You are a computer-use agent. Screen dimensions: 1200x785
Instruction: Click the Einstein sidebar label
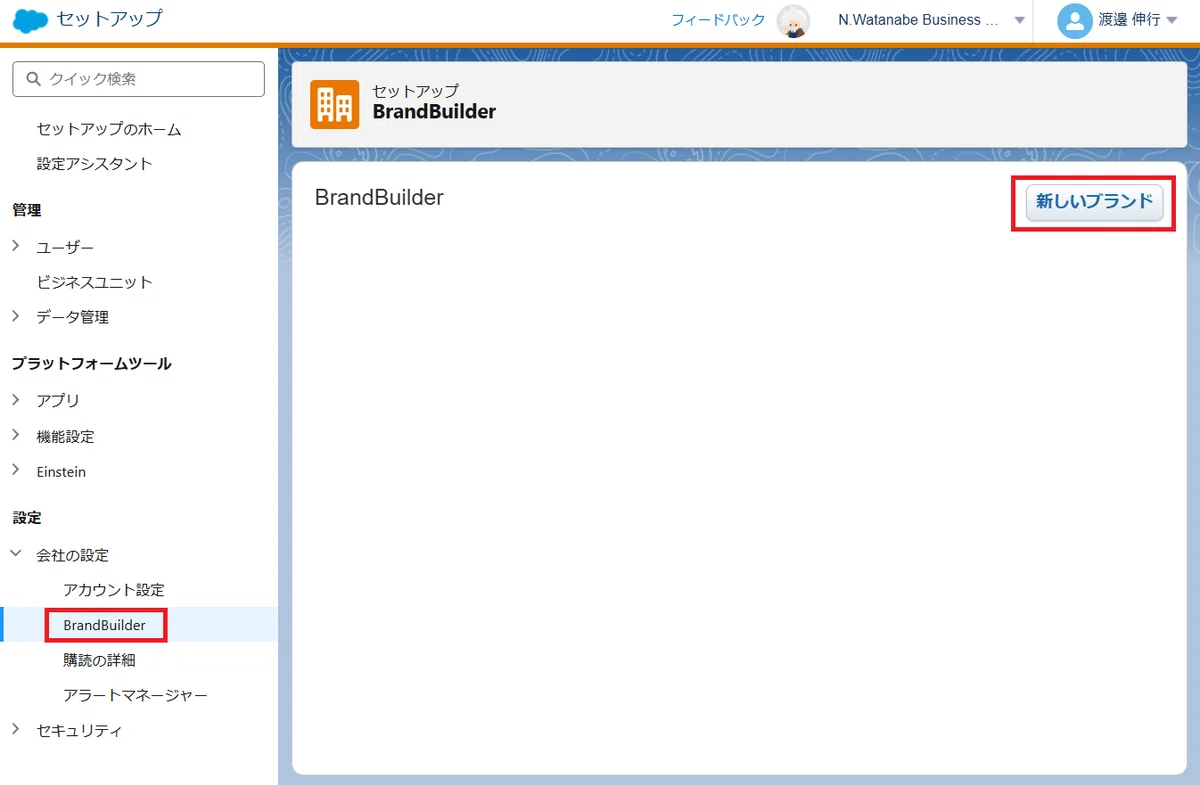click(x=61, y=471)
